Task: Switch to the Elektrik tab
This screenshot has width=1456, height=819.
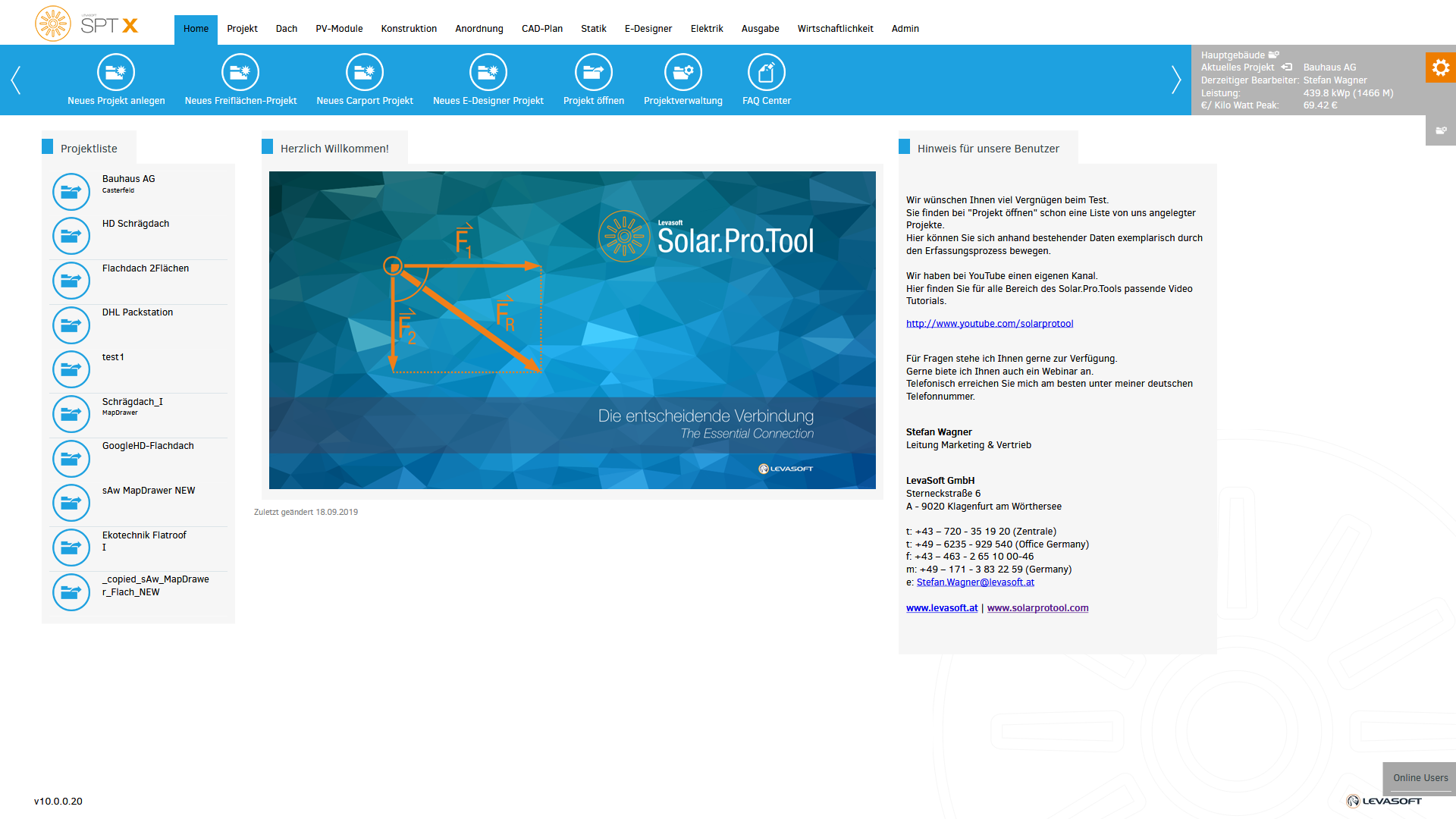Action: pos(707,29)
